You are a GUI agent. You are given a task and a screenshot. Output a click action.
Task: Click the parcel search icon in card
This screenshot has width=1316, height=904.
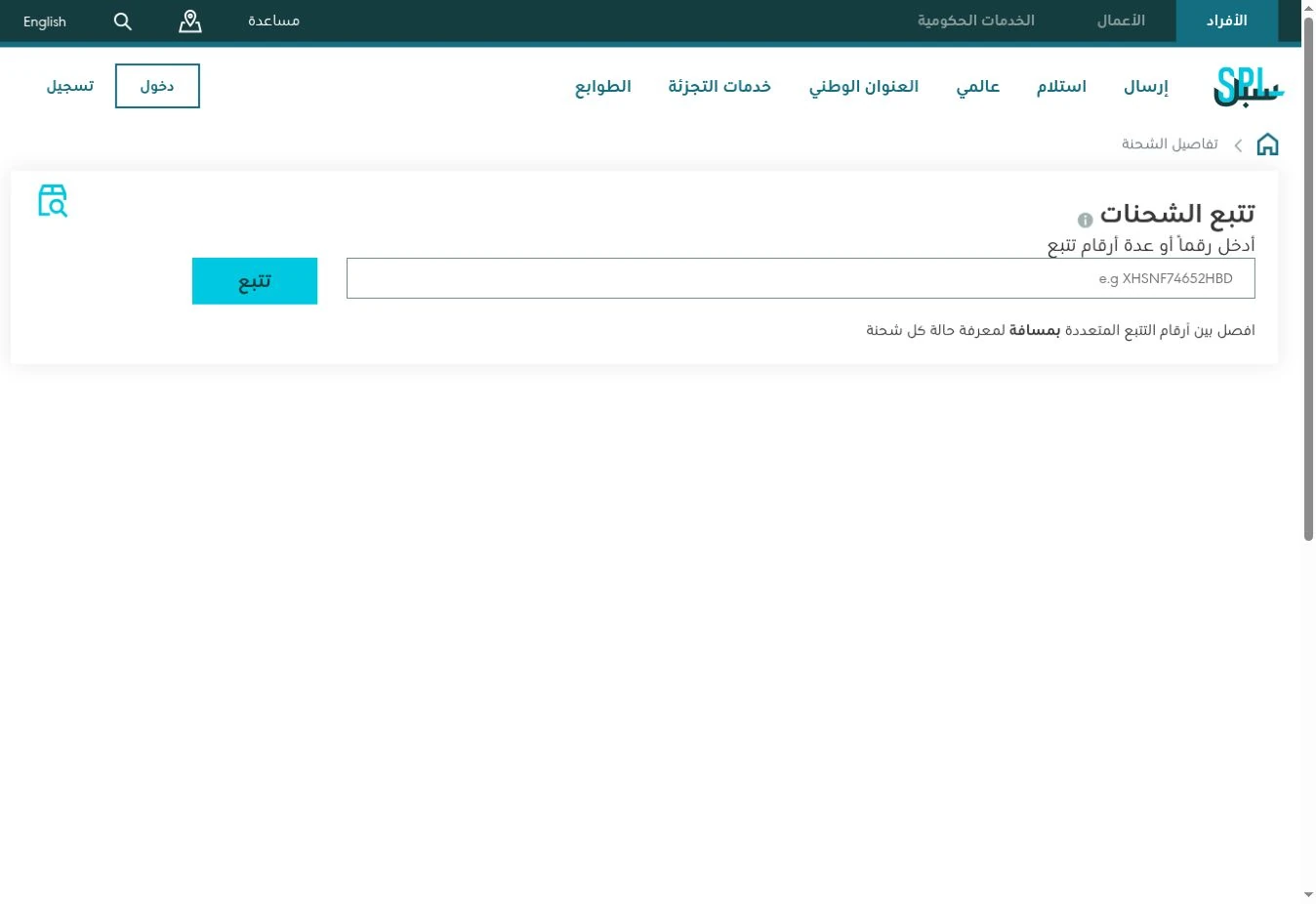[53, 201]
